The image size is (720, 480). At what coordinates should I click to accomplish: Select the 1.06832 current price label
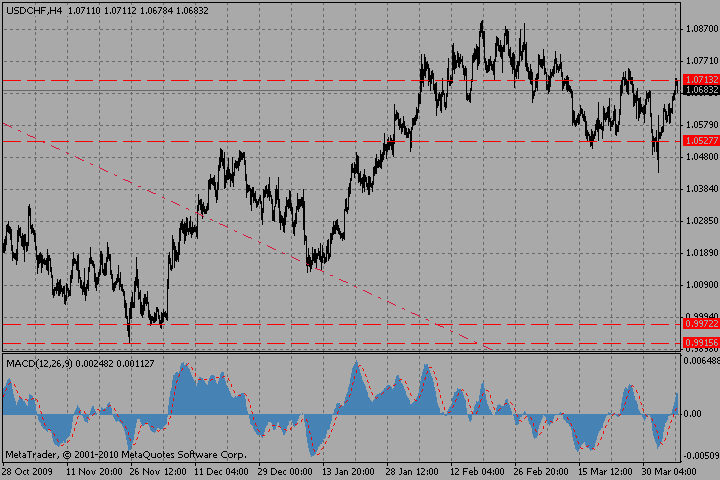click(x=701, y=90)
